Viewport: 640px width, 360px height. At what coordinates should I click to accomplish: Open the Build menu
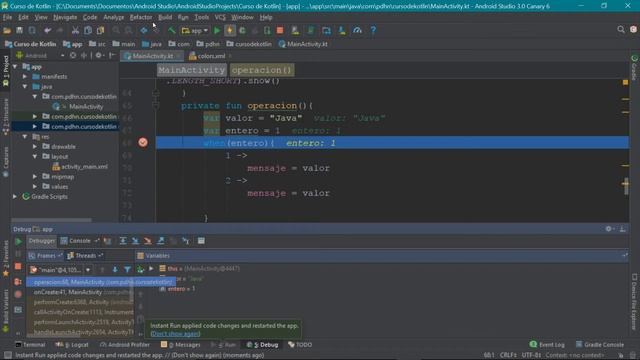tap(165, 17)
